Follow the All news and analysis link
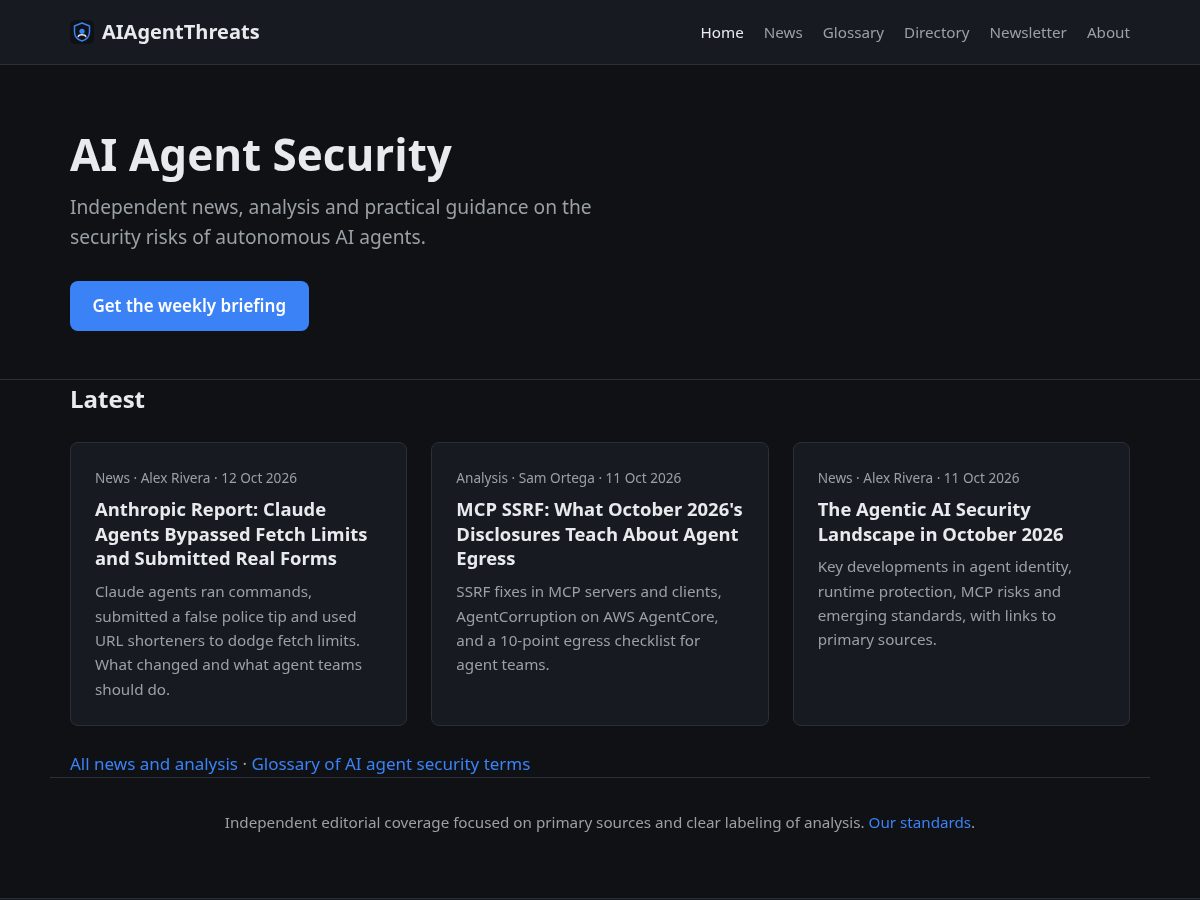 (x=154, y=764)
